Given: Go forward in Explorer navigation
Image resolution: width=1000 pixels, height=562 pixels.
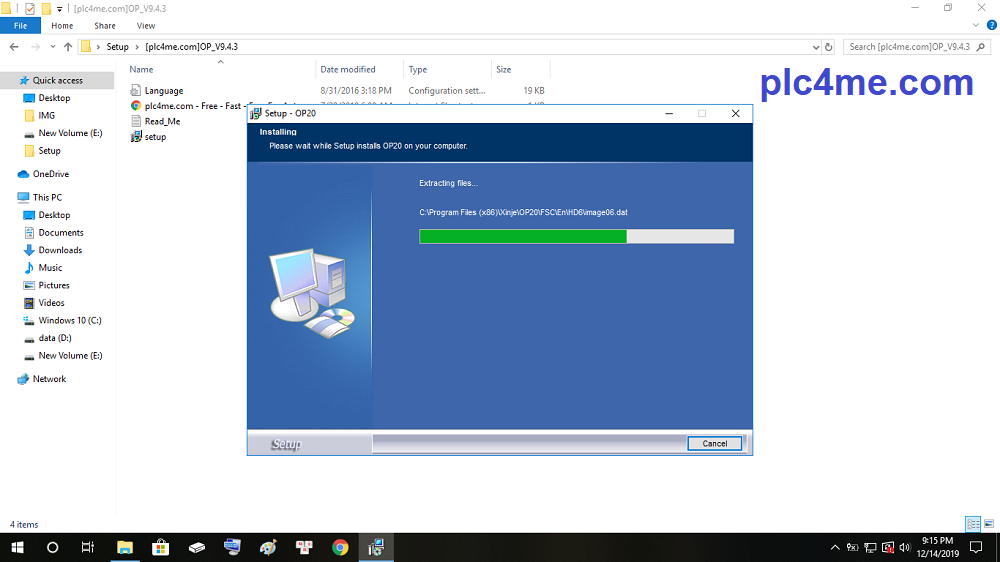Looking at the screenshot, I should pos(35,47).
